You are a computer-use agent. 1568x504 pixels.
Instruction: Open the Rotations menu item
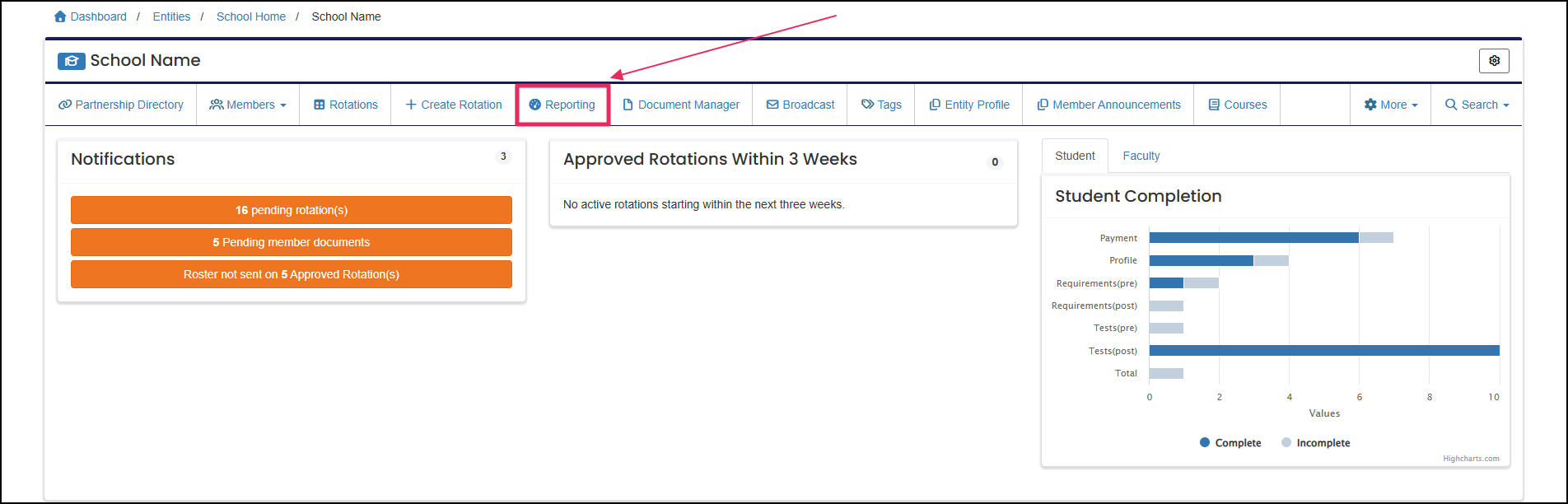click(x=345, y=105)
